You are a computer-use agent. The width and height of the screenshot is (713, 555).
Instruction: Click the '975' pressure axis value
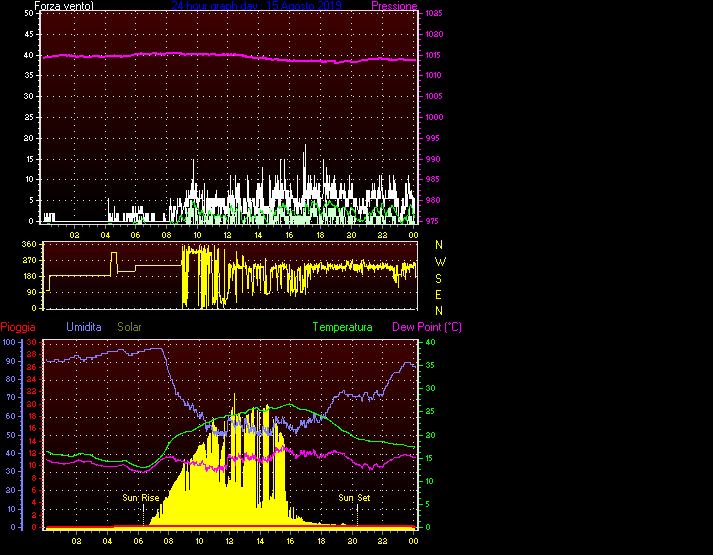click(x=432, y=221)
